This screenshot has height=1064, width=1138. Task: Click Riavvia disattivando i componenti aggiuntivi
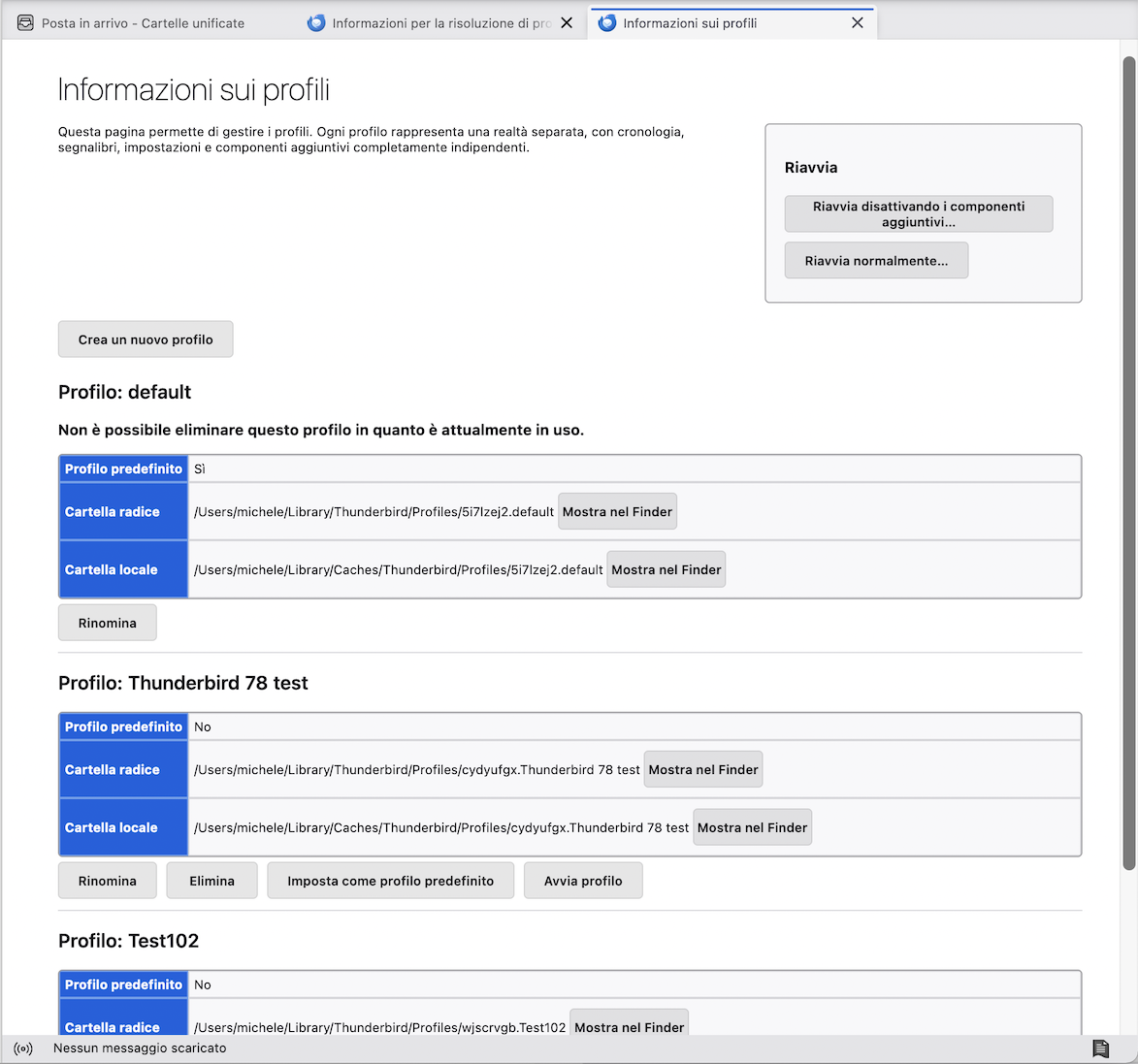(x=918, y=214)
